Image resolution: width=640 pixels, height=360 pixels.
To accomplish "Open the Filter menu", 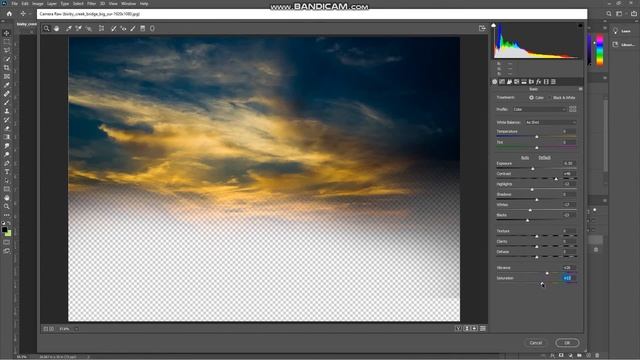I will click(91, 4).
